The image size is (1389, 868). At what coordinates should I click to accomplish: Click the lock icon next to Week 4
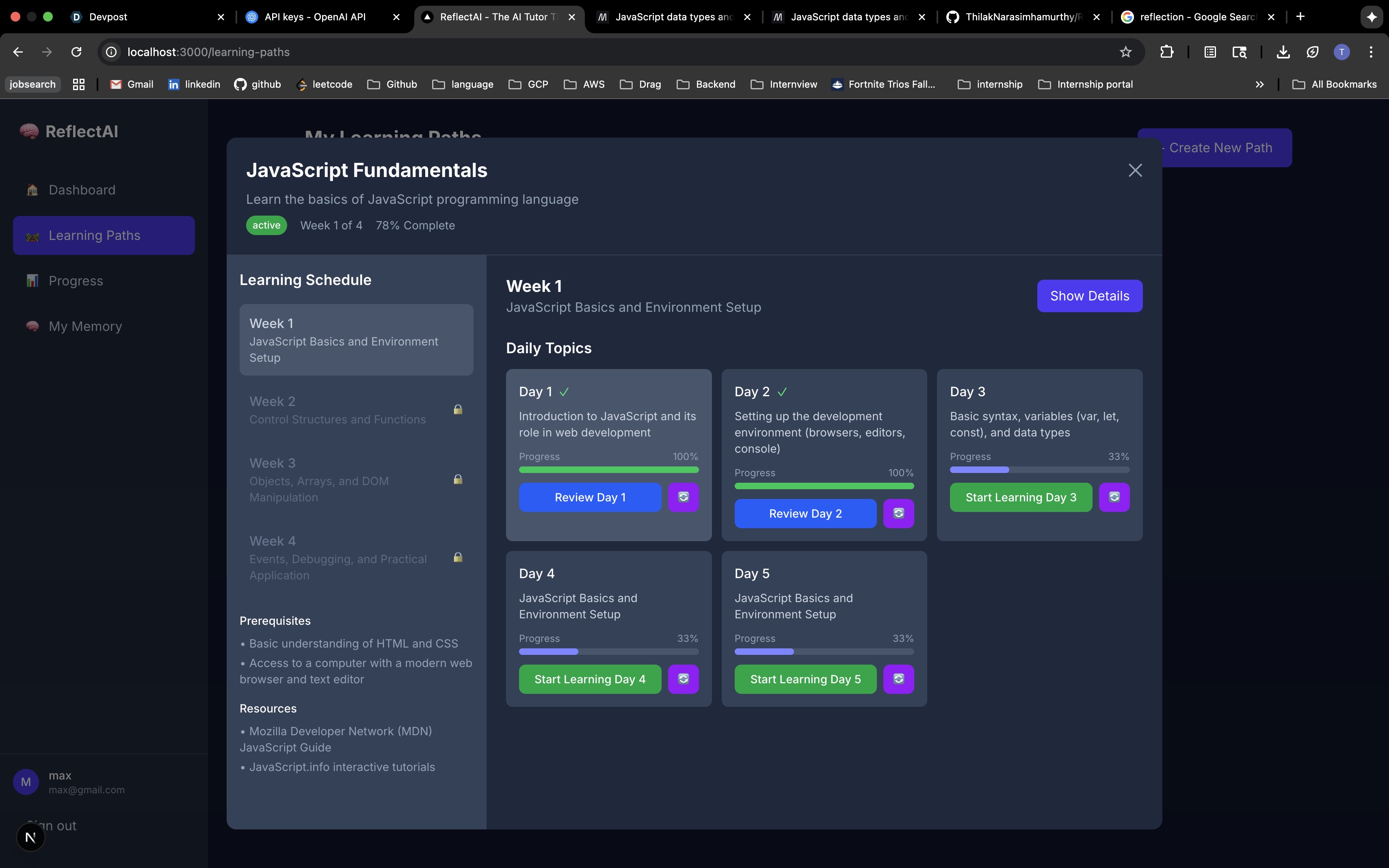click(x=458, y=557)
